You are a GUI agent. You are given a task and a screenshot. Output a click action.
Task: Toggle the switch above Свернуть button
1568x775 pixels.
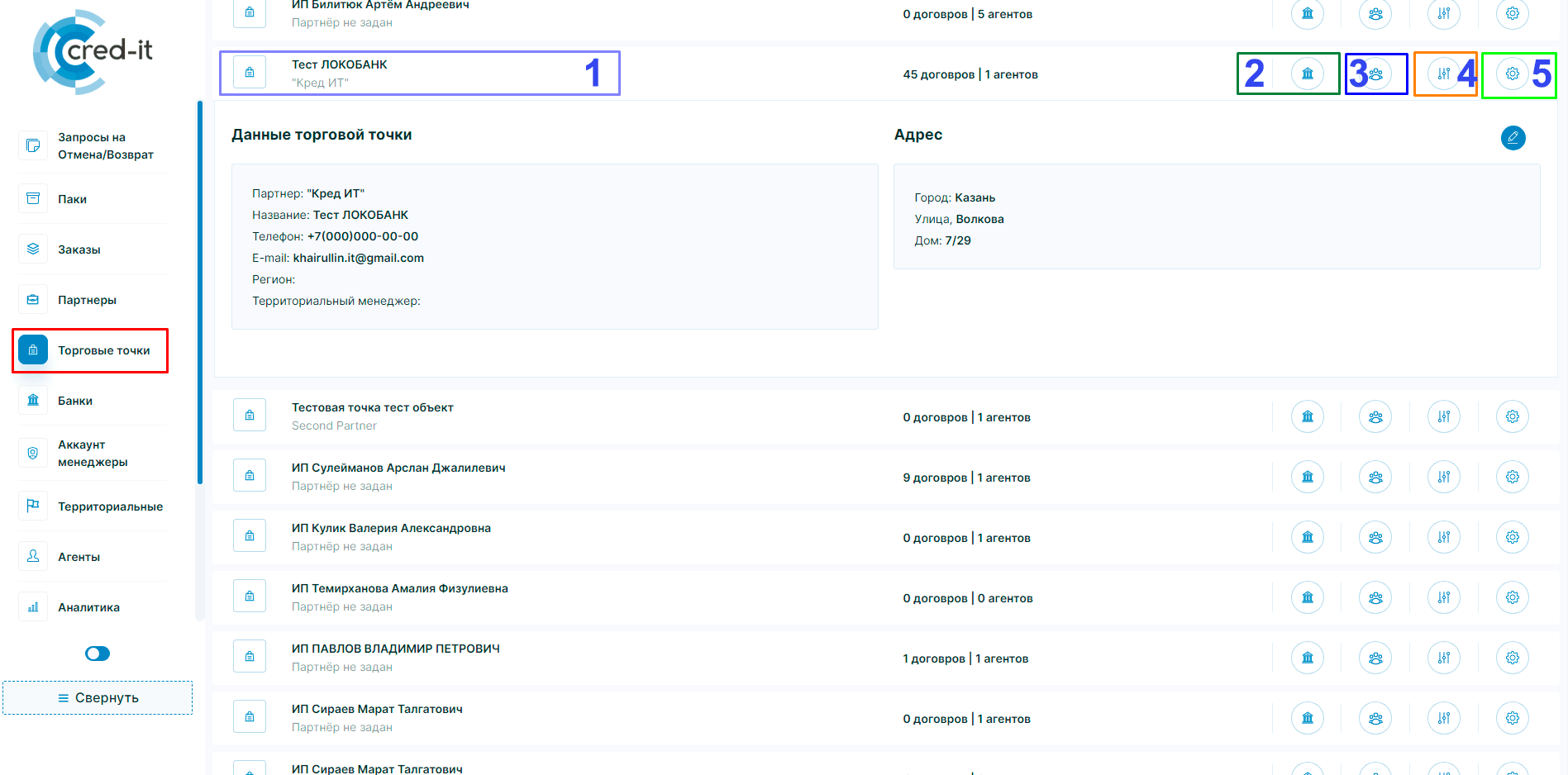tap(98, 654)
